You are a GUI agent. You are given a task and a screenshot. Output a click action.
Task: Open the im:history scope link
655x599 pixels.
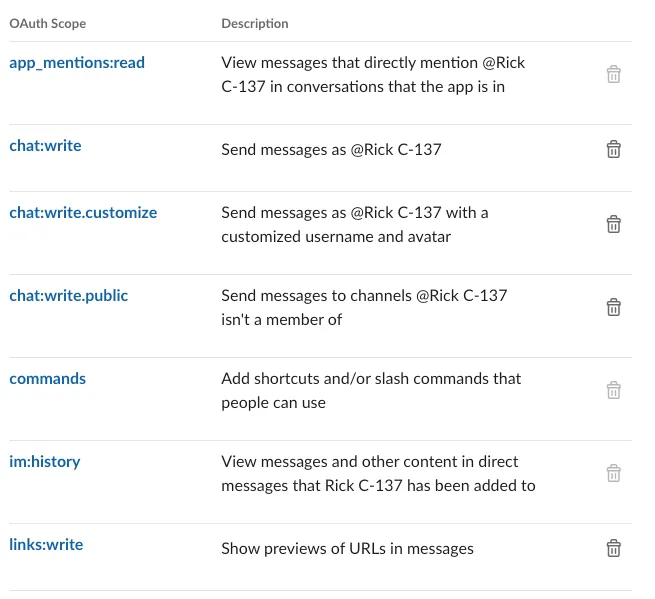tap(45, 462)
